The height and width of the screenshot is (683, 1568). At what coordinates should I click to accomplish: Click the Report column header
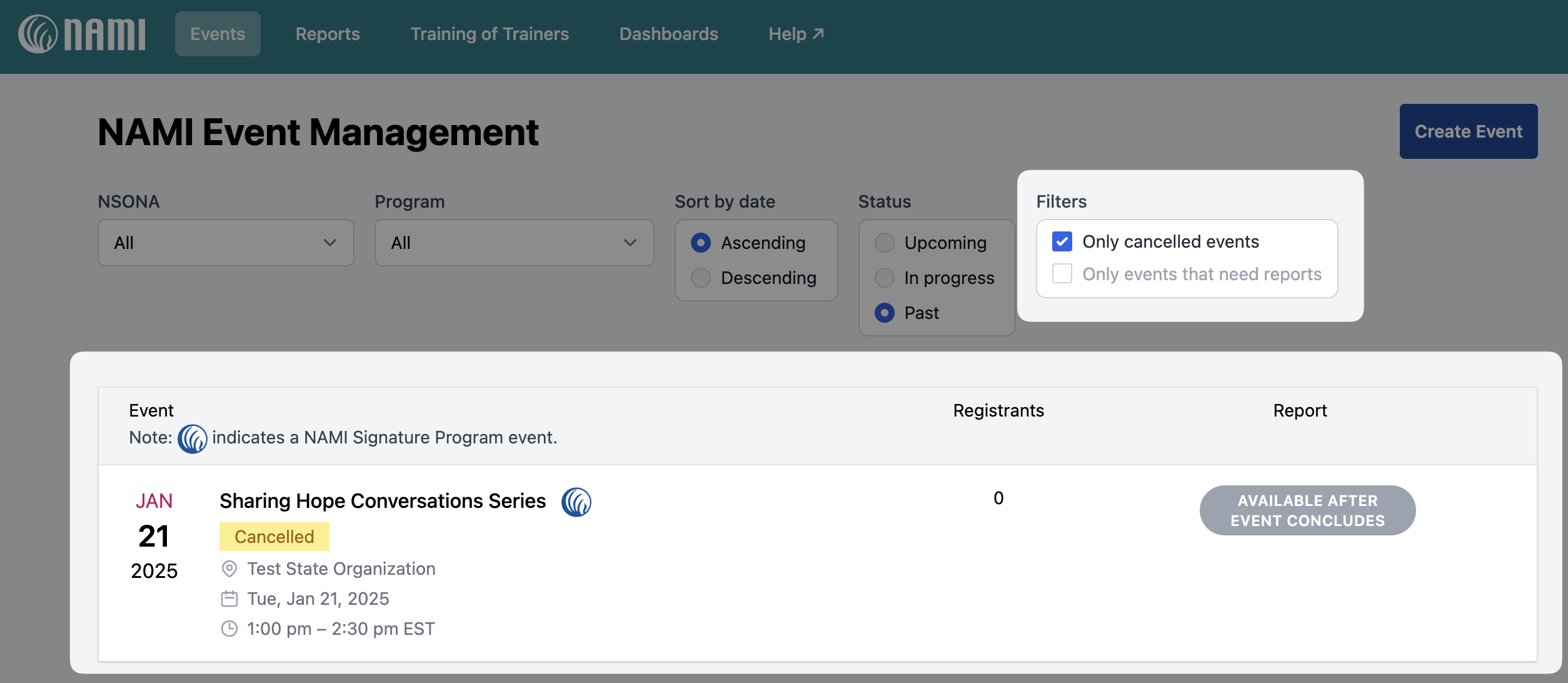[x=1300, y=410]
